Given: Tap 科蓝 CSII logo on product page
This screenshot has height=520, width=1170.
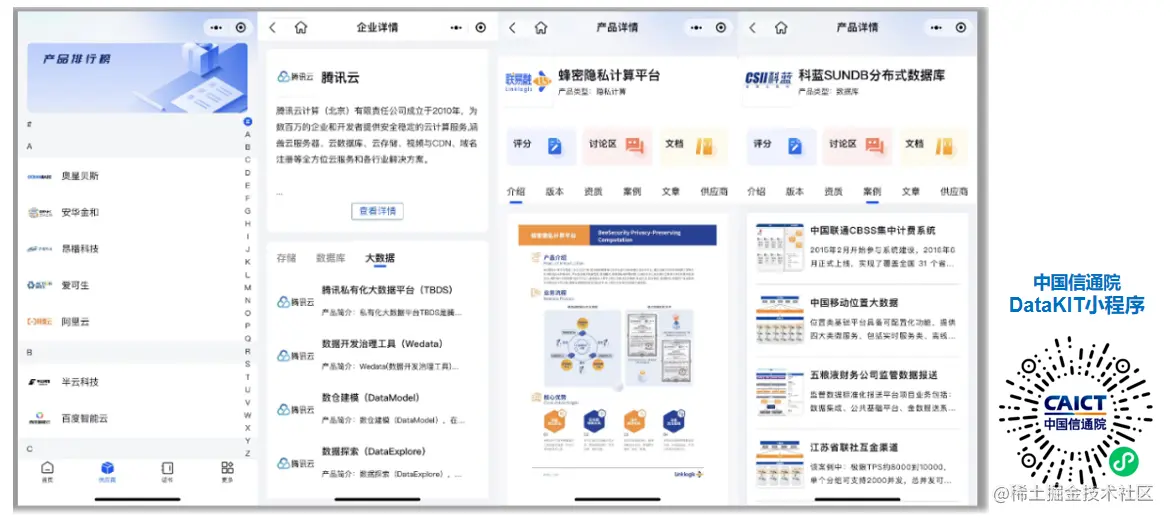Looking at the screenshot, I should coord(769,79).
